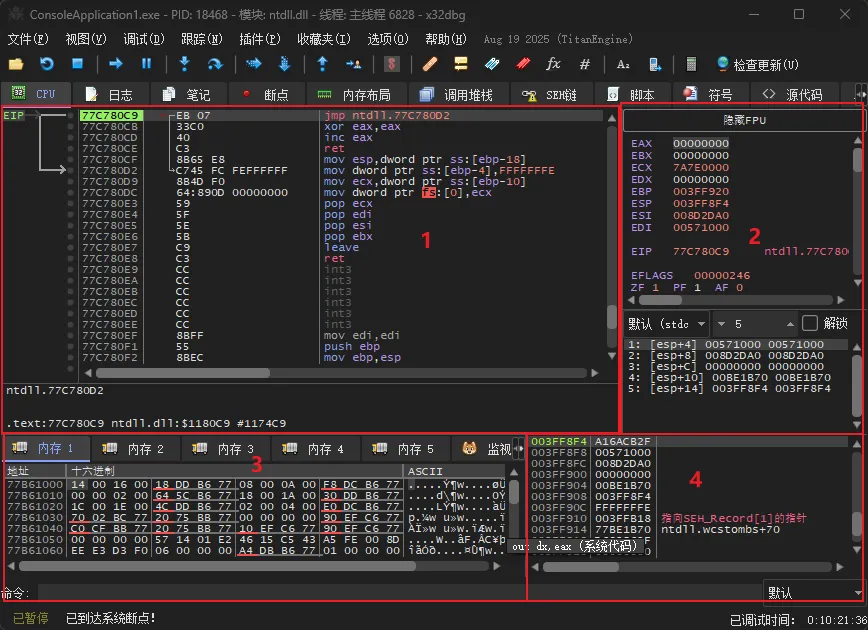The image size is (868, 630).
Task: Click the execute till return icon
Action: [323, 64]
